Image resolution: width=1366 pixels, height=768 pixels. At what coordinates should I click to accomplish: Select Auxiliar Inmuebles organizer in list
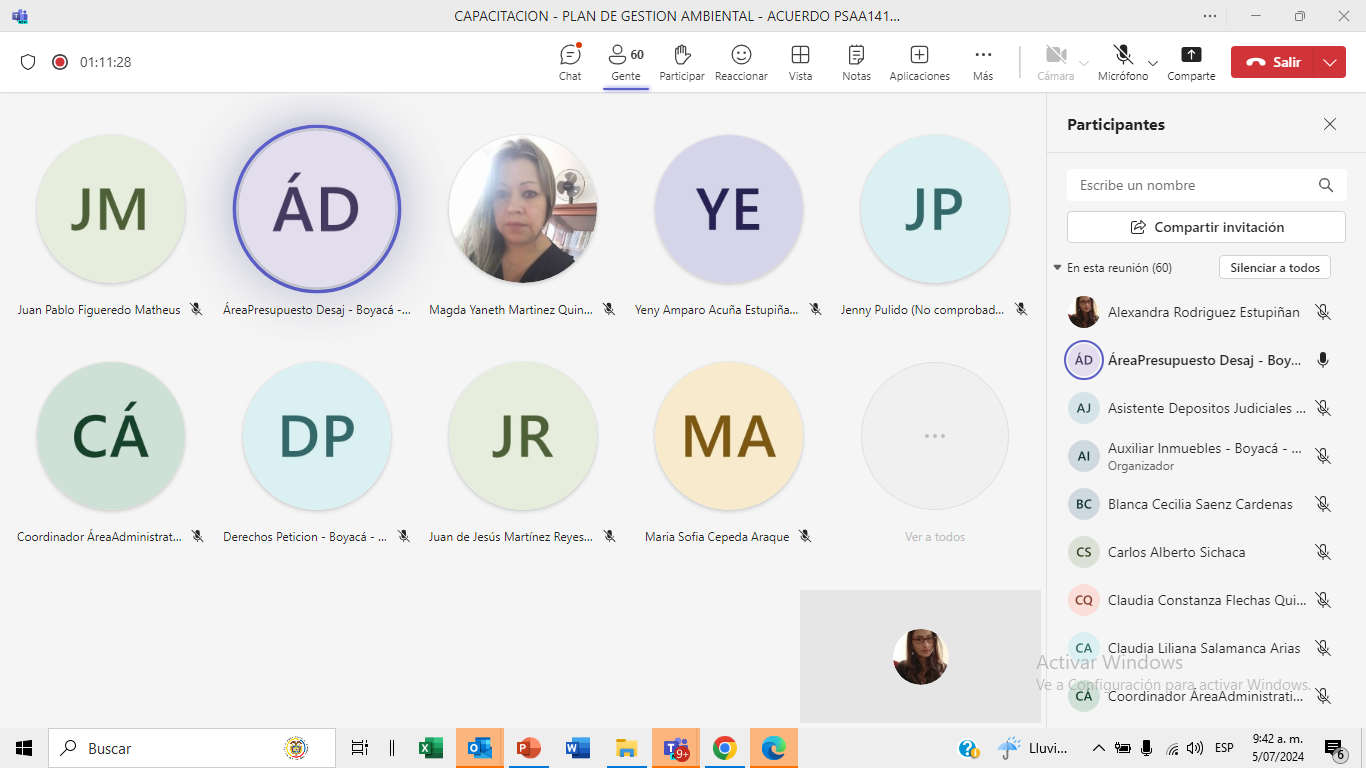[1204, 456]
